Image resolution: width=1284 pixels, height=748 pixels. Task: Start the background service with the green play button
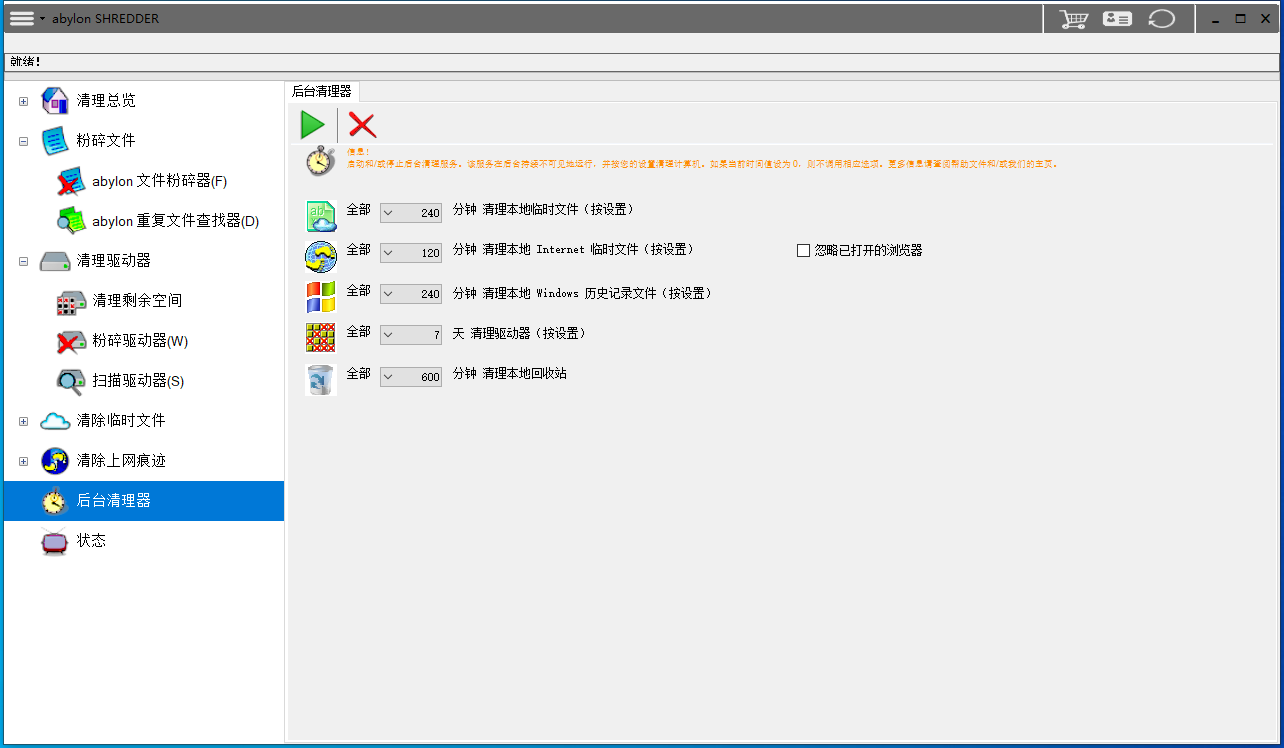312,125
